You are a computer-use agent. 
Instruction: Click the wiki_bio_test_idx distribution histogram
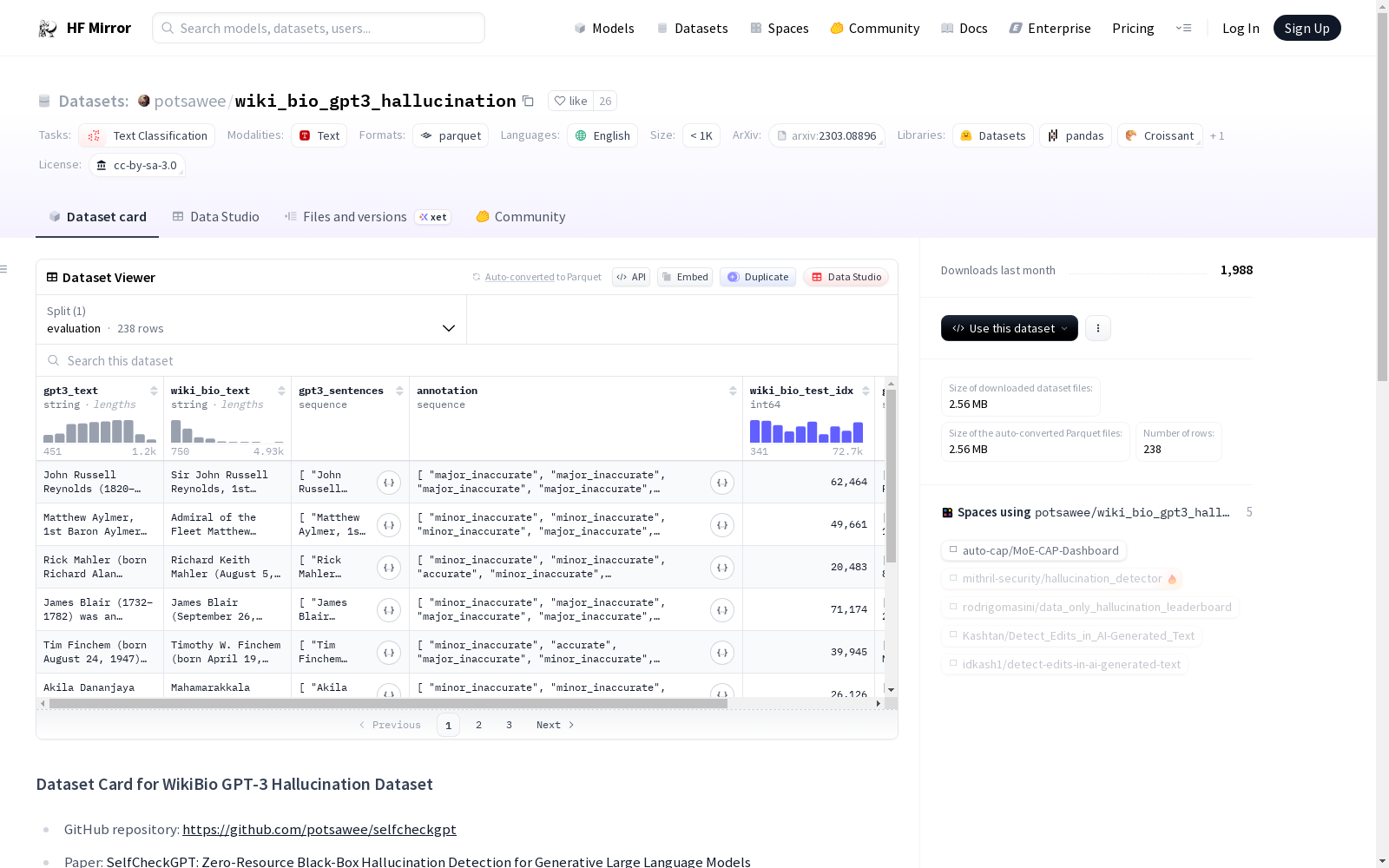(806, 431)
